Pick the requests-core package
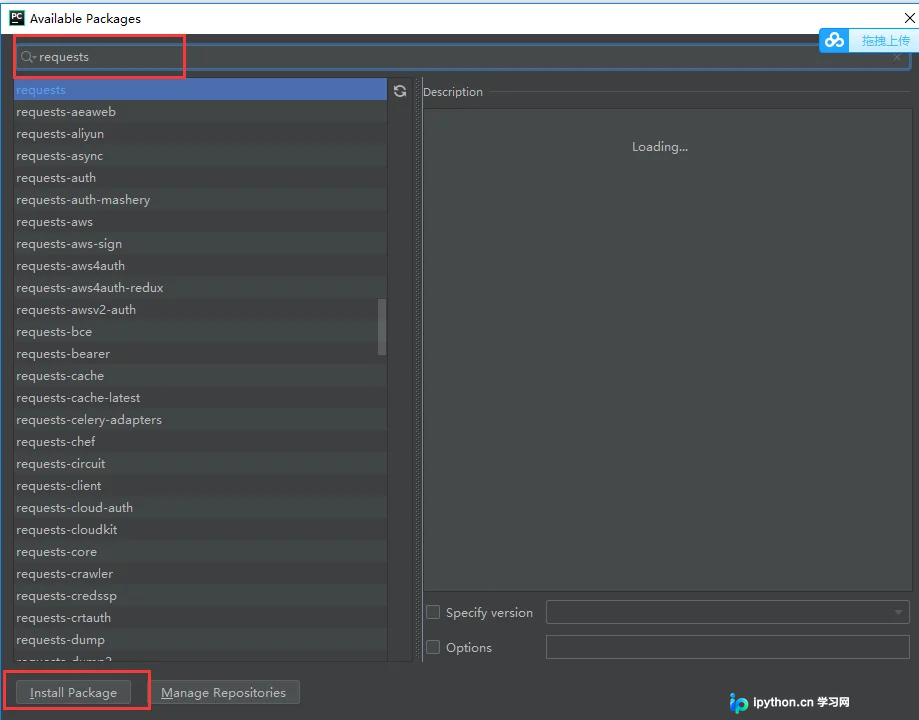The width and height of the screenshot is (919, 720). (200, 551)
